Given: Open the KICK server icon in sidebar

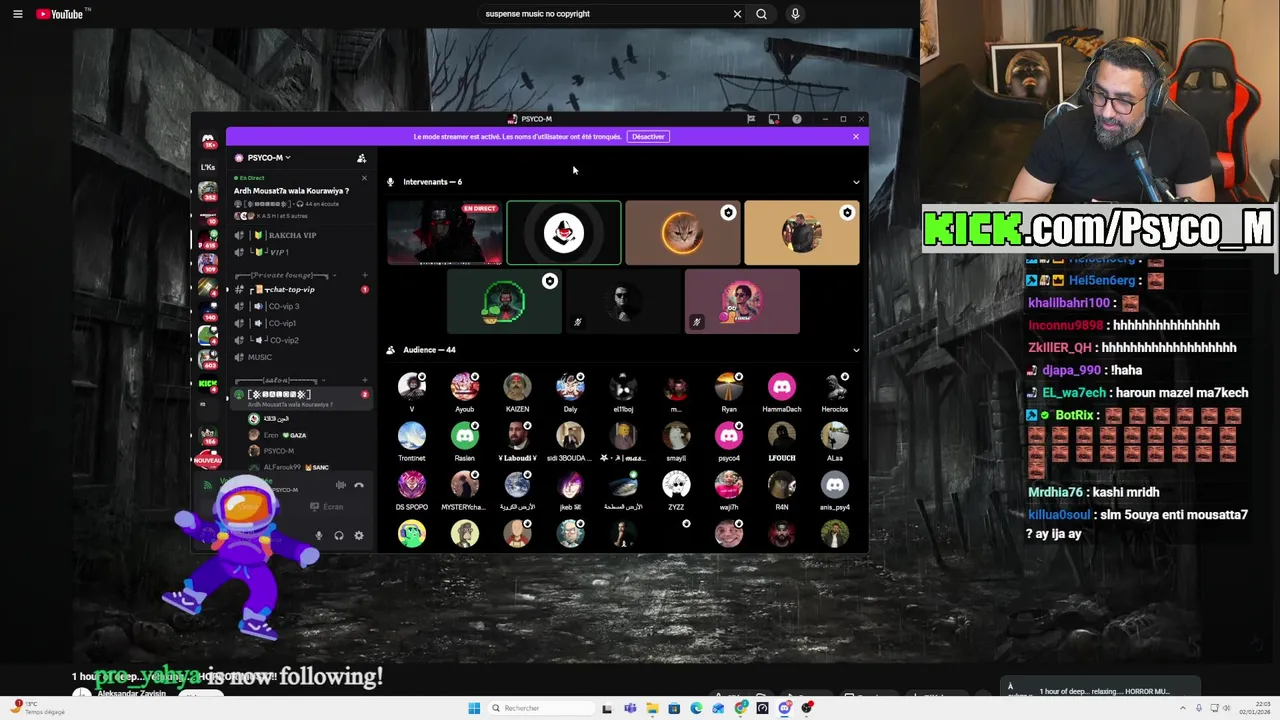Looking at the screenshot, I should point(208,385).
